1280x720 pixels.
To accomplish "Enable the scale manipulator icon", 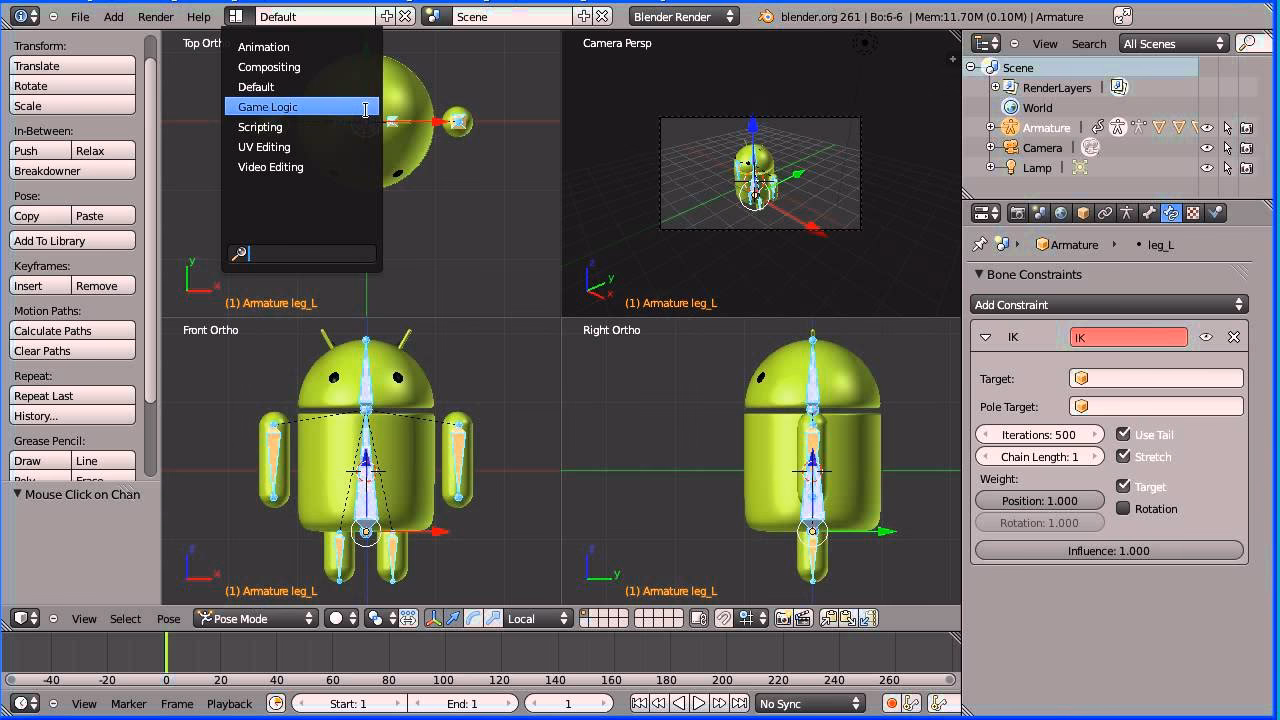I will pos(493,618).
